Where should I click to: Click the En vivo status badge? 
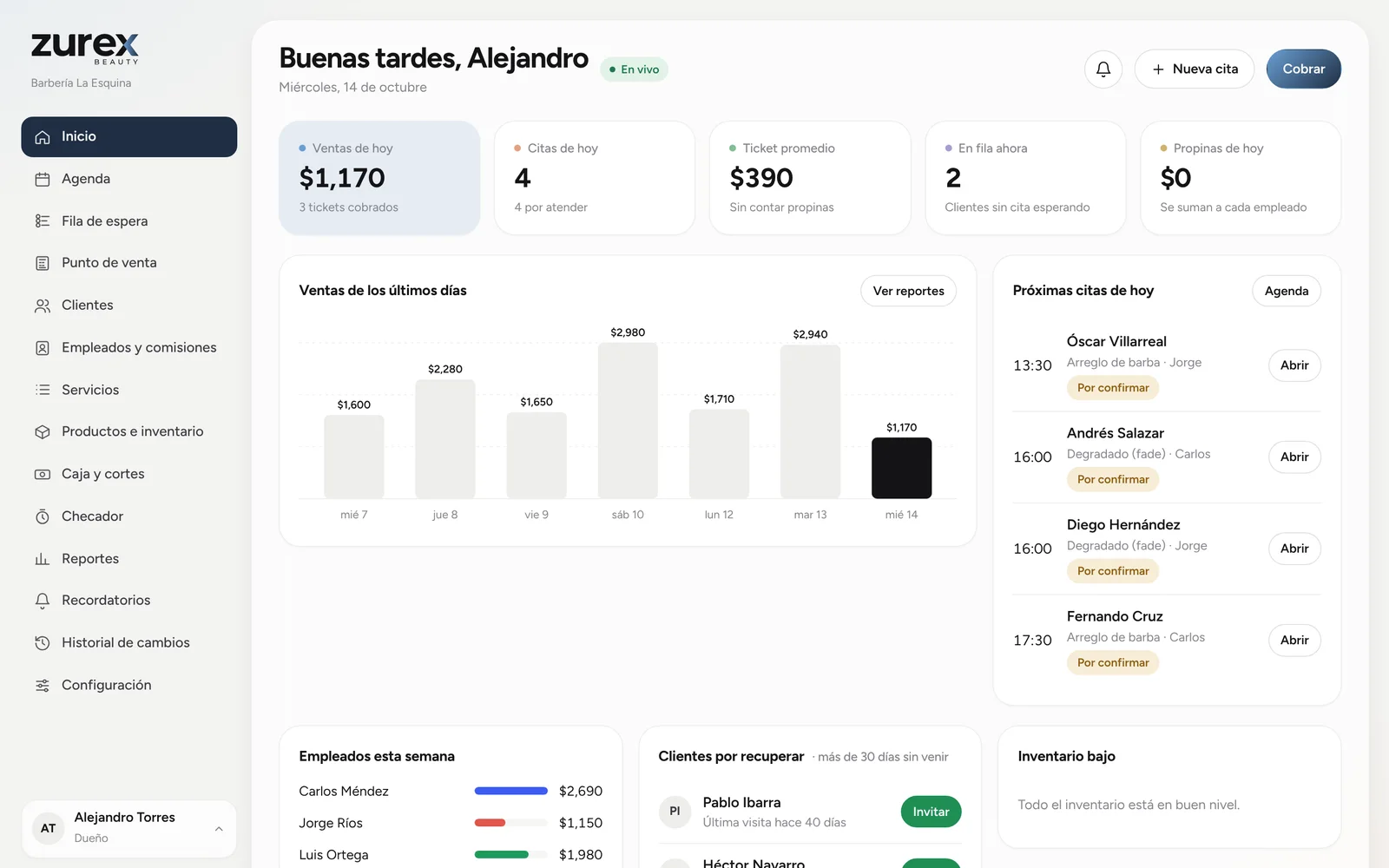(x=634, y=69)
